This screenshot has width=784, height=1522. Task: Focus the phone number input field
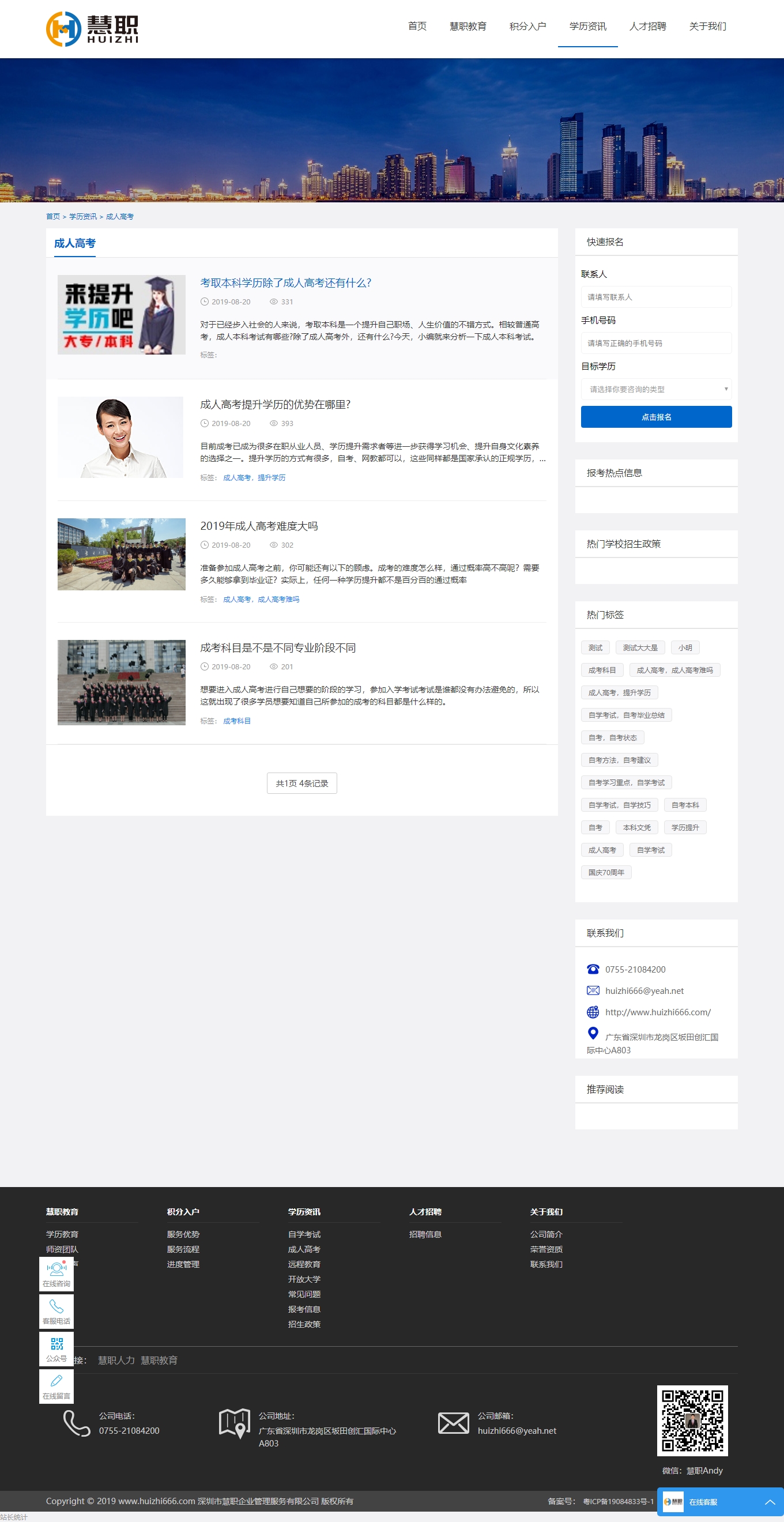click(656, 343)
